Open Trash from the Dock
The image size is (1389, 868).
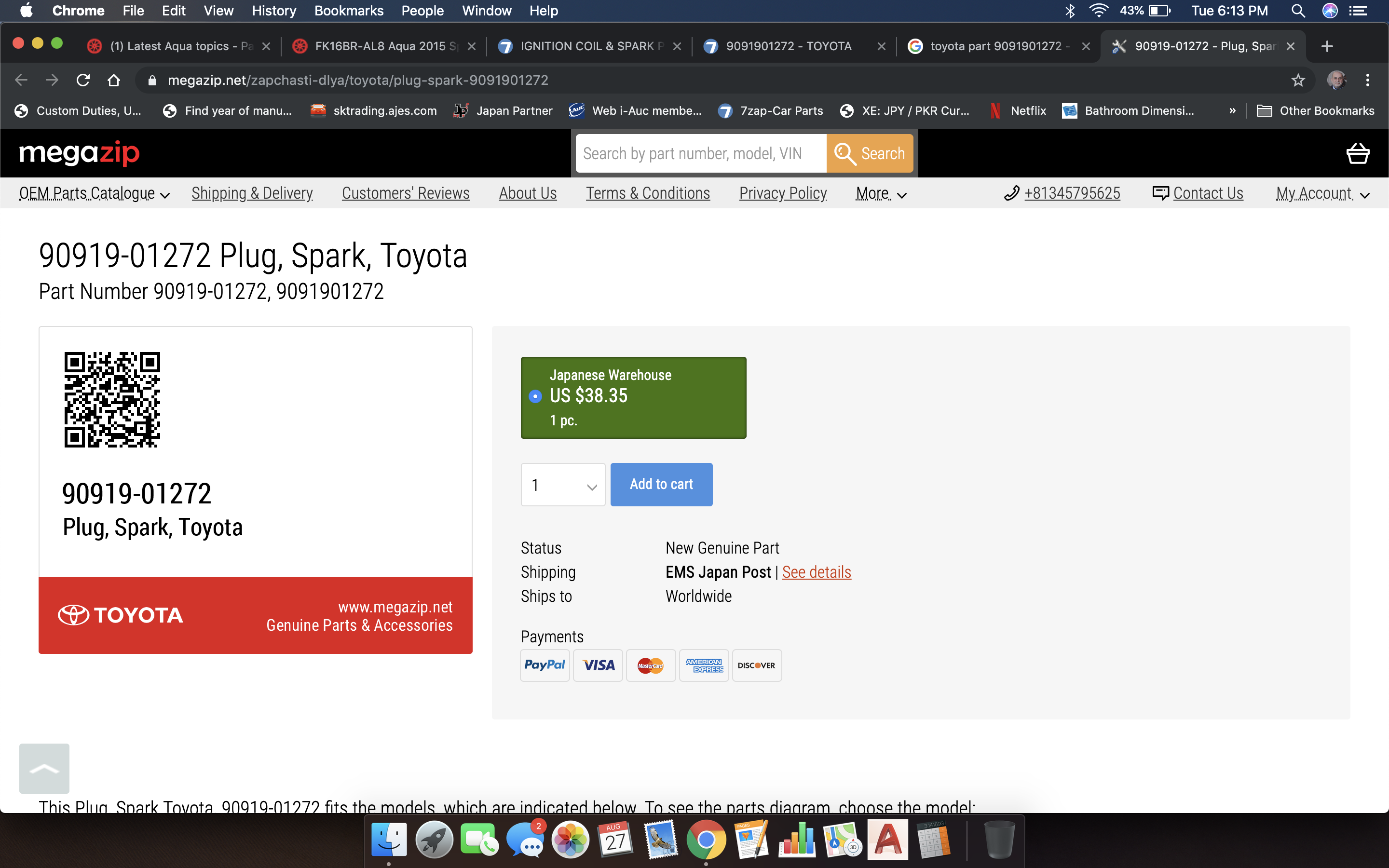click(999, 840)
